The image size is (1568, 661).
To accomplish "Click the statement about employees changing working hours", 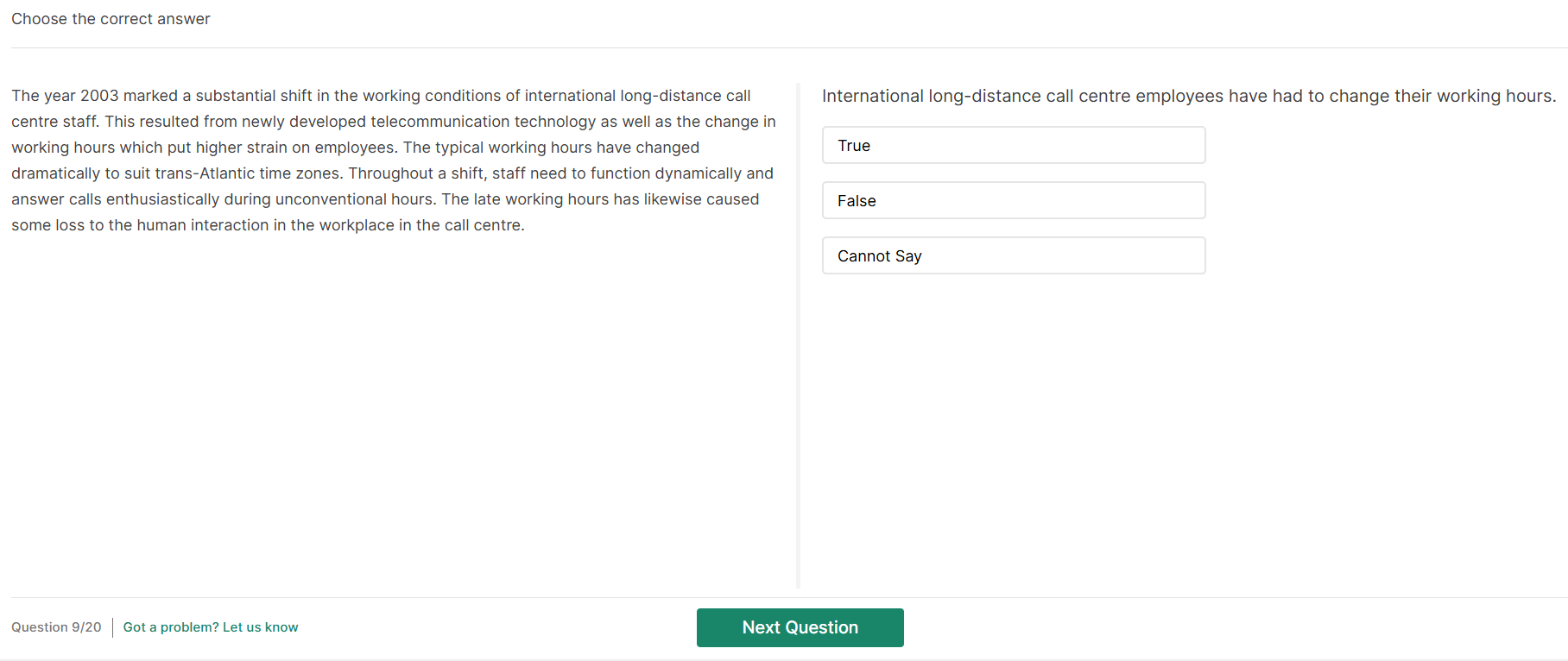I will click(1188, 96).
